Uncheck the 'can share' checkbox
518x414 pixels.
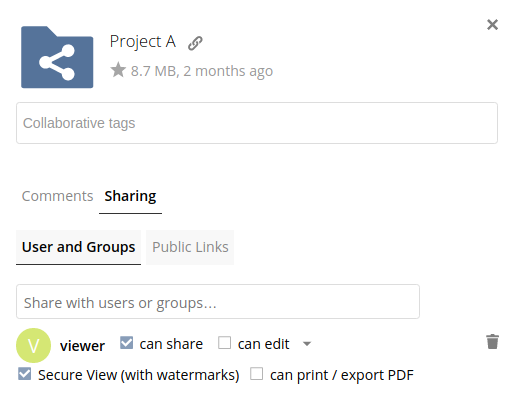point(126,343)
